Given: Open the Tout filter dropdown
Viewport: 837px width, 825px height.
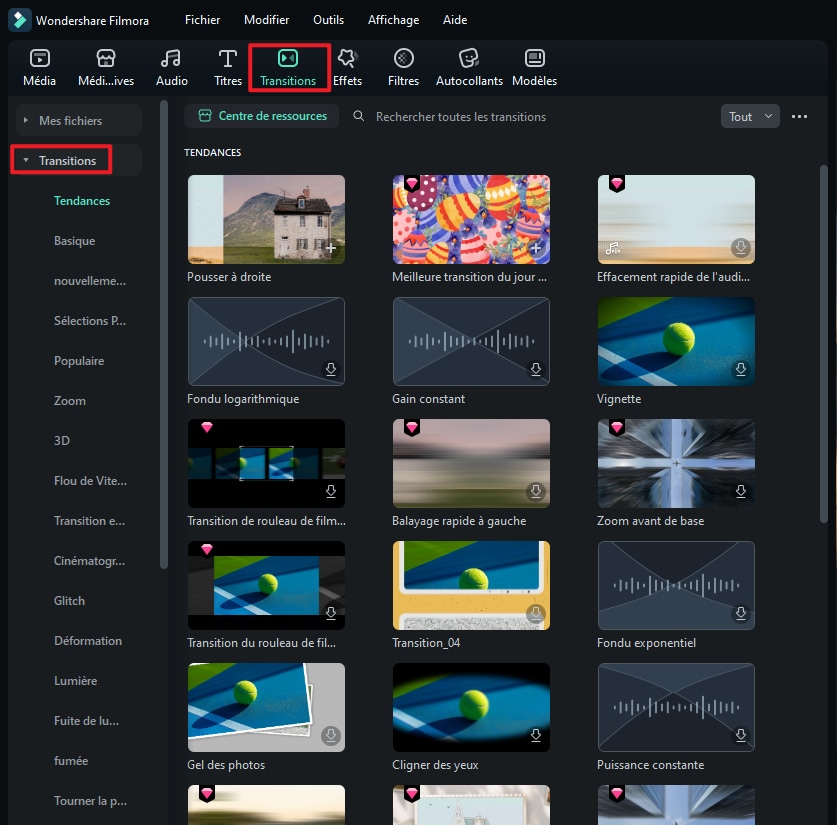Looking at the screenshot, I should point(750,116).
